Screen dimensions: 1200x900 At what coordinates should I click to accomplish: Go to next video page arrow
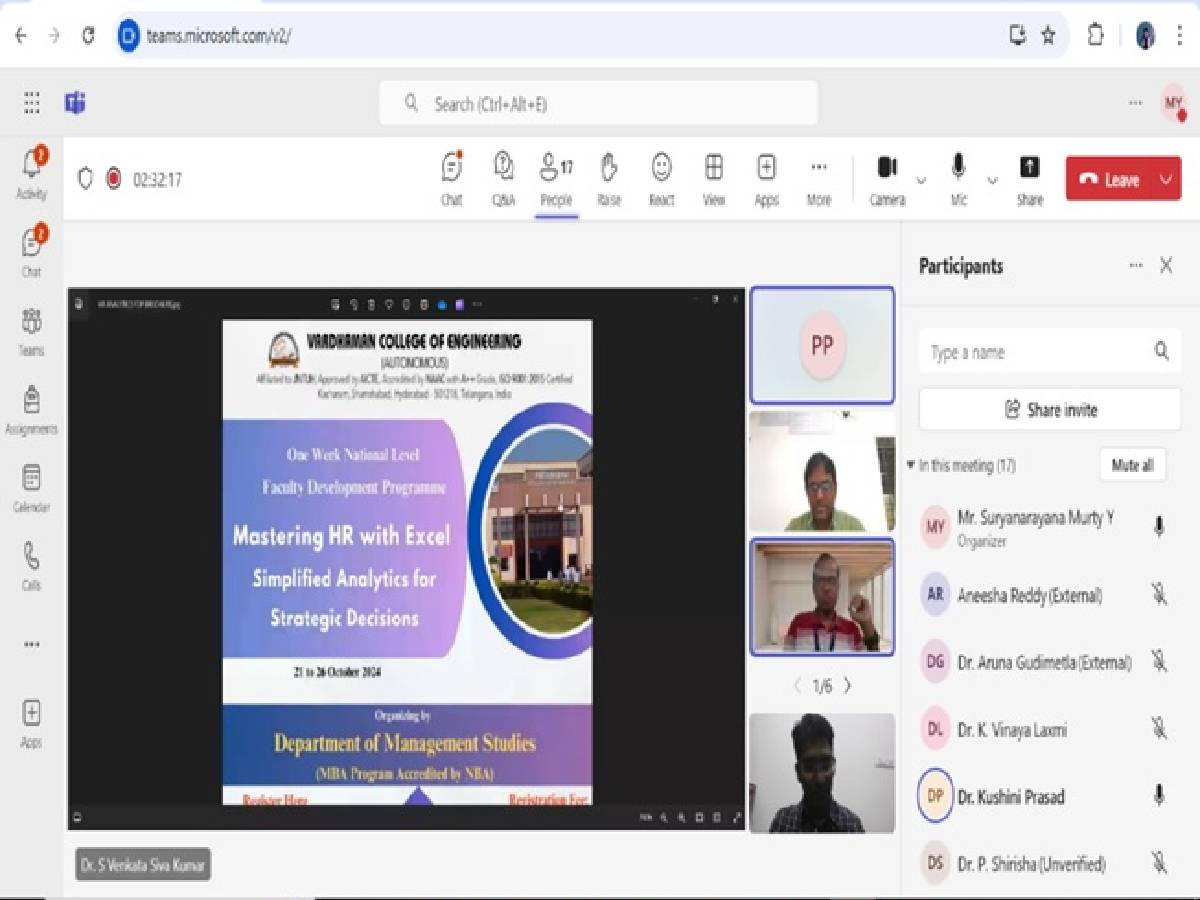847,686
